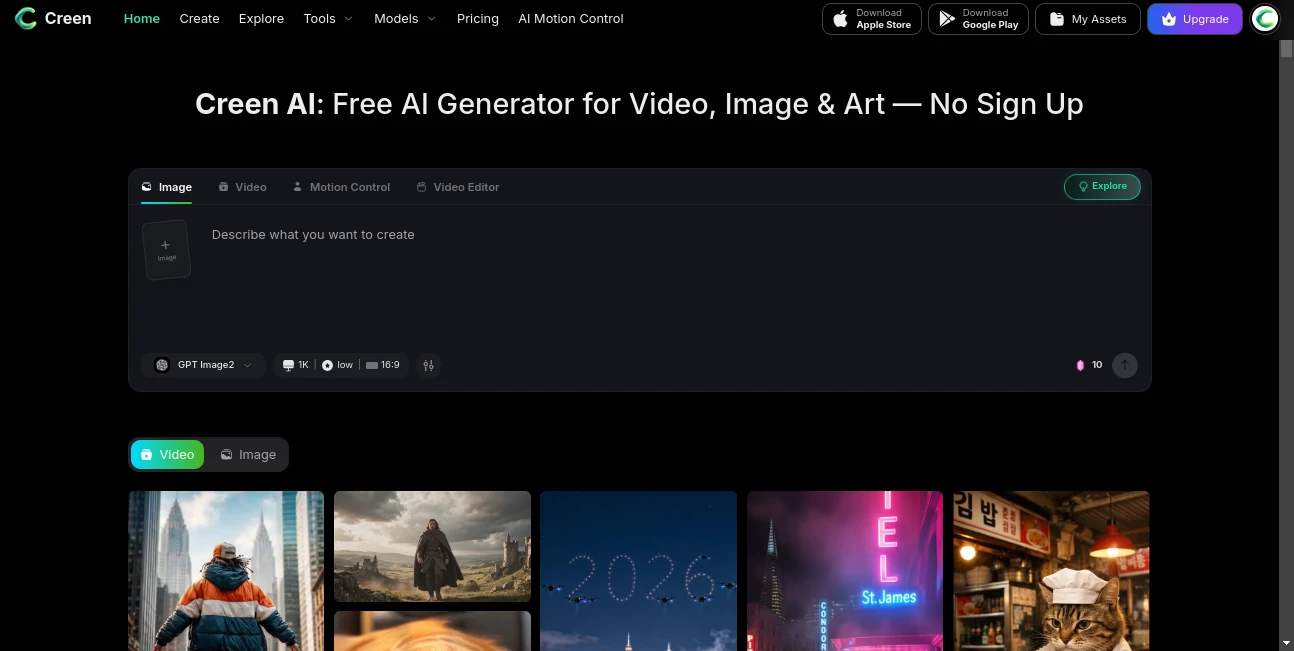
Task: Click the credit cost value 10
Action: [1097, 365]
